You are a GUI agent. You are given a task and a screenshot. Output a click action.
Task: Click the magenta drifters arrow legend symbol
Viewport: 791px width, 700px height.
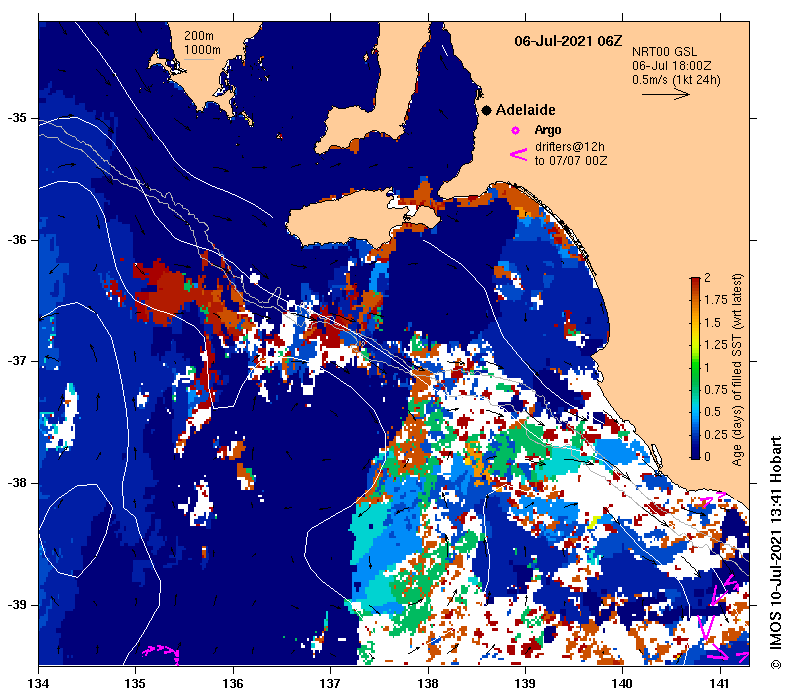click(518, 155)
